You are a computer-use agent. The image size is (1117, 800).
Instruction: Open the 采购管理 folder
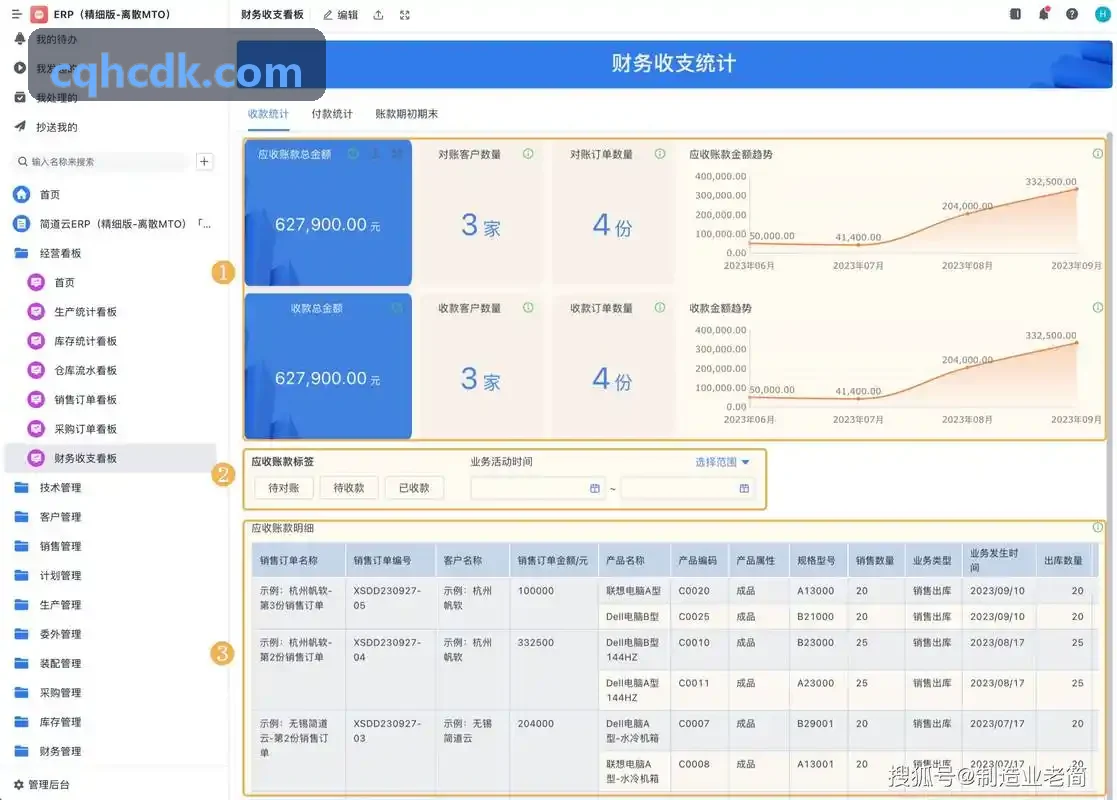[61, 692]
